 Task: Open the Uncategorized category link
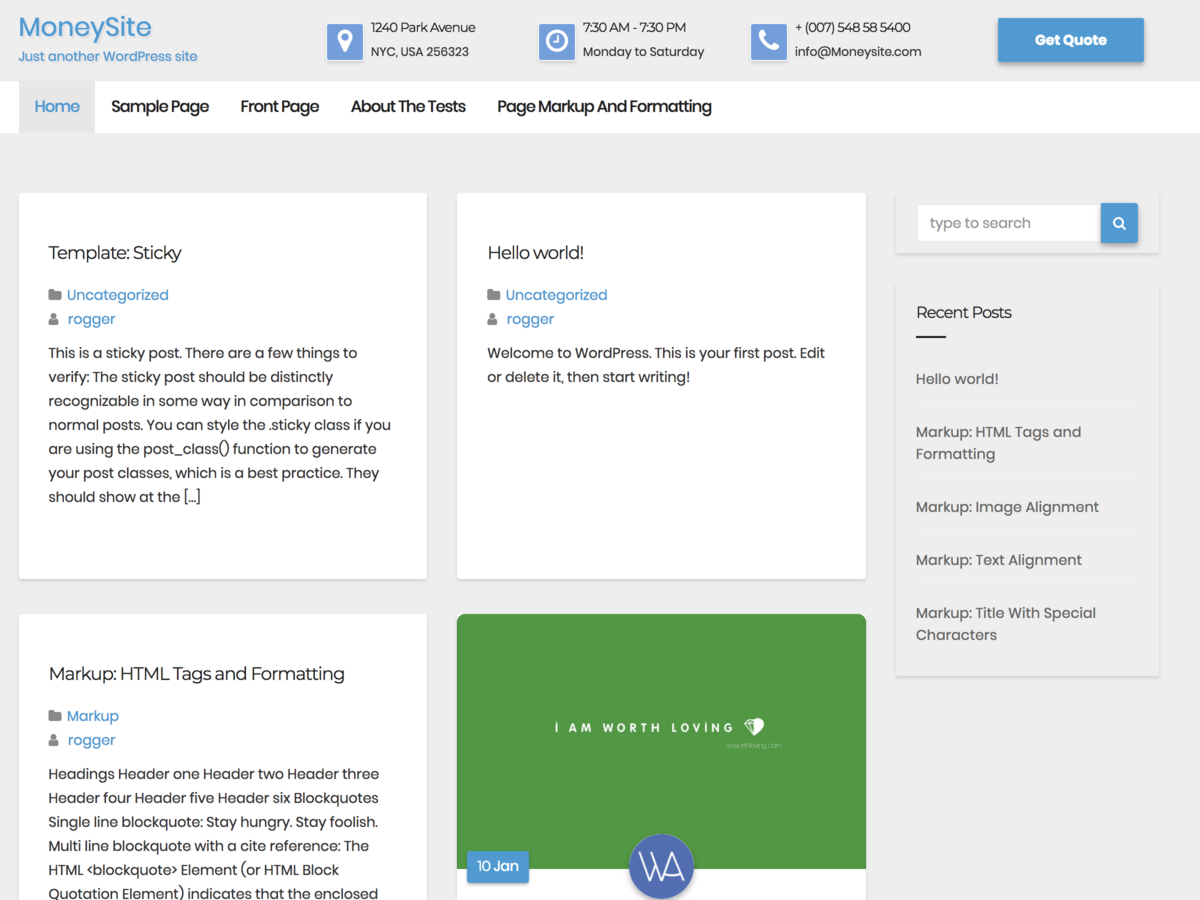(117, 294)
